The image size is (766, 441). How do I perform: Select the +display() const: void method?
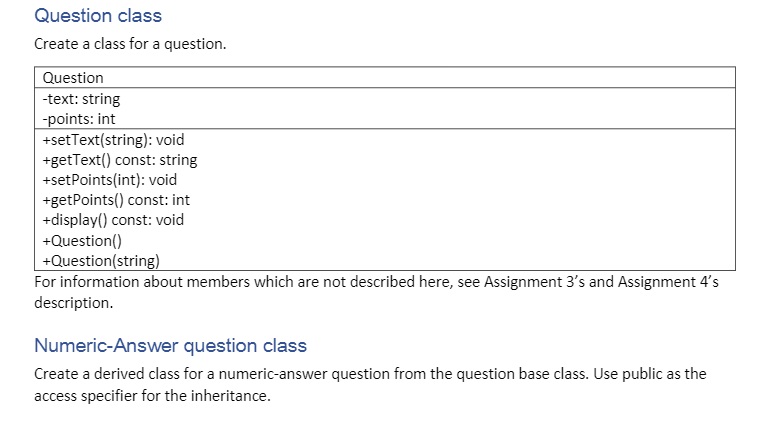[x=113, y=220]
